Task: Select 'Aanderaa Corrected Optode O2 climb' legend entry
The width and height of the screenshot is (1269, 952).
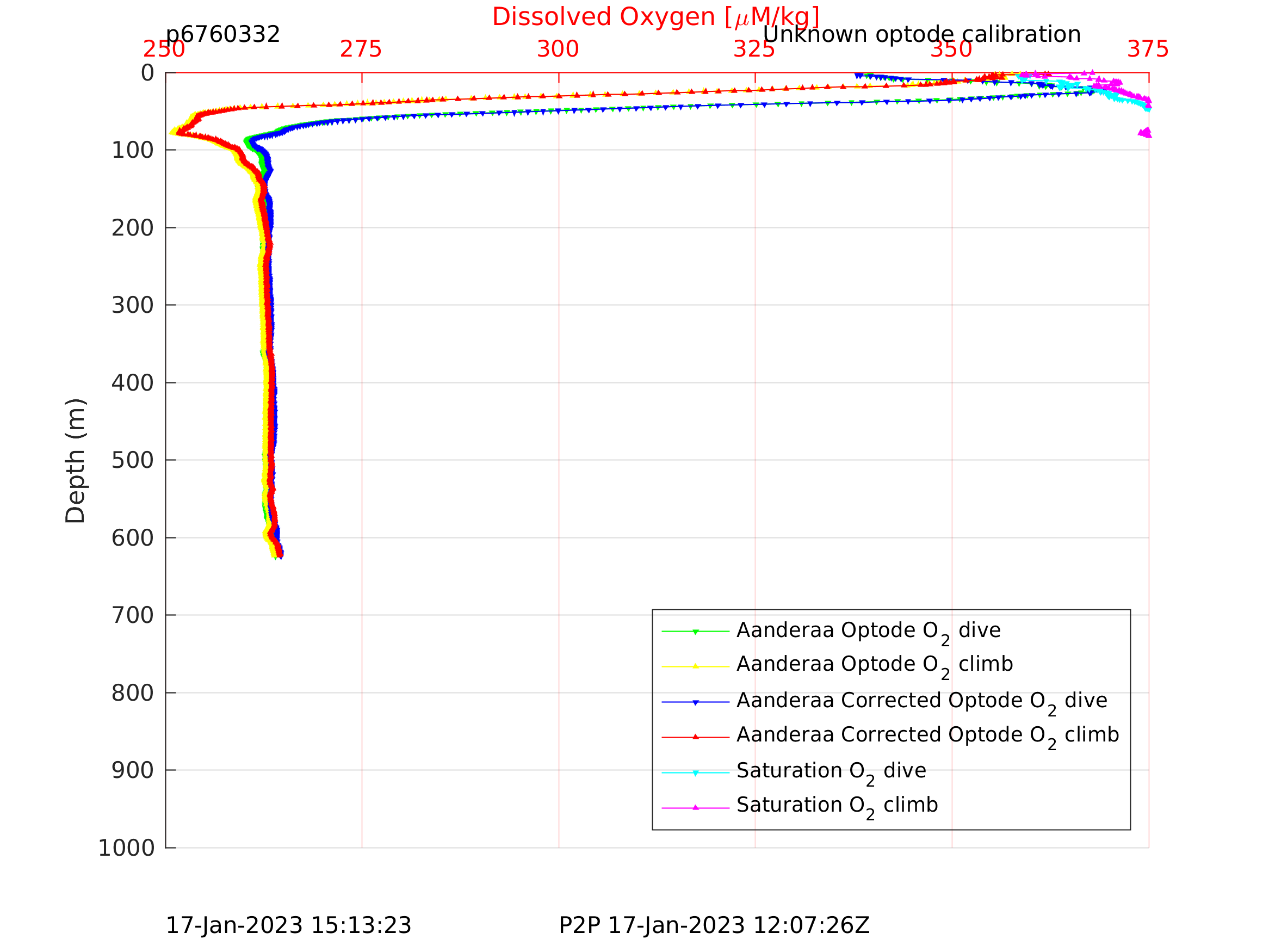Action: (x=927, y=735)
